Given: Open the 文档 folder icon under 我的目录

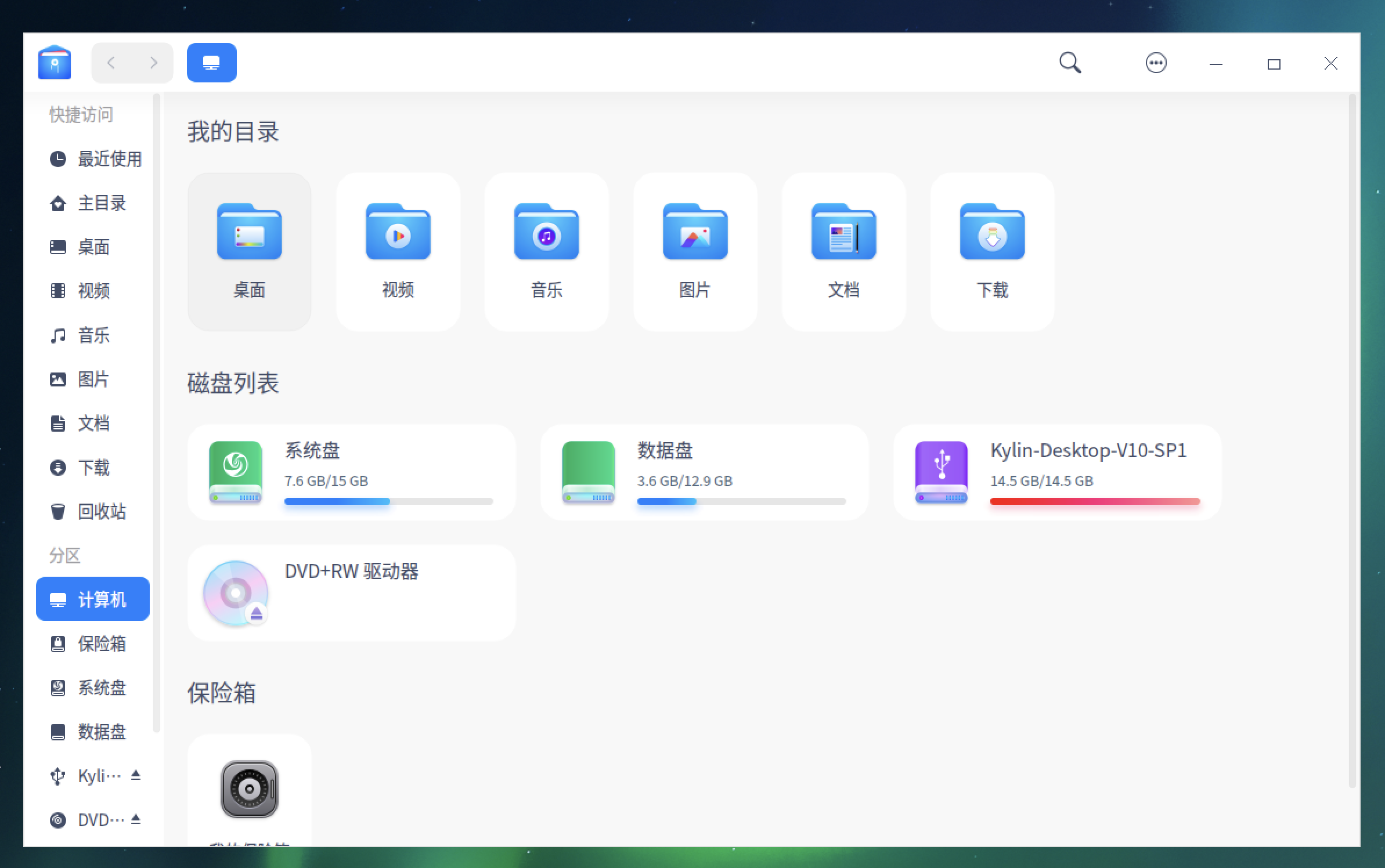Looking at the screenshot, I should [x=844, y=232].
